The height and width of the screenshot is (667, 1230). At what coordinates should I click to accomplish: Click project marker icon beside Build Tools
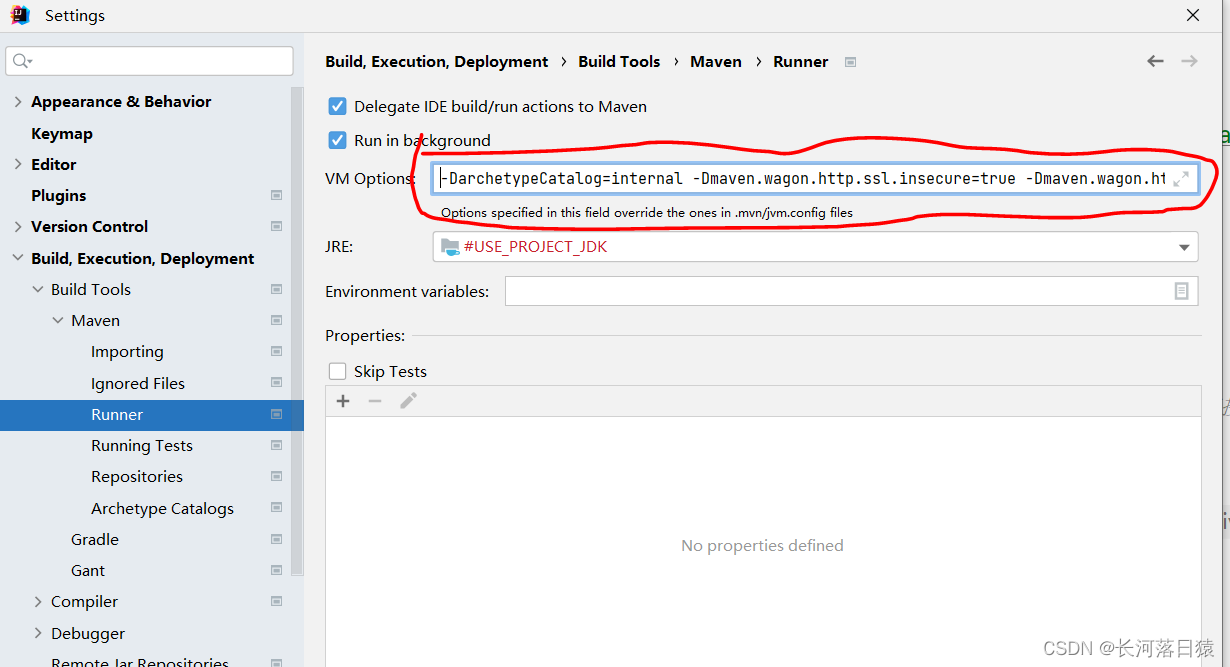277,290
